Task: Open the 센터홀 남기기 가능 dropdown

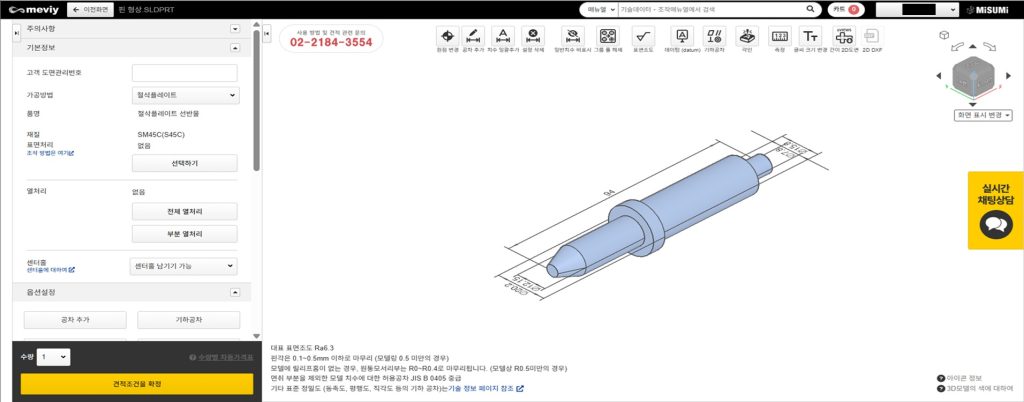Action: point(184,266)
